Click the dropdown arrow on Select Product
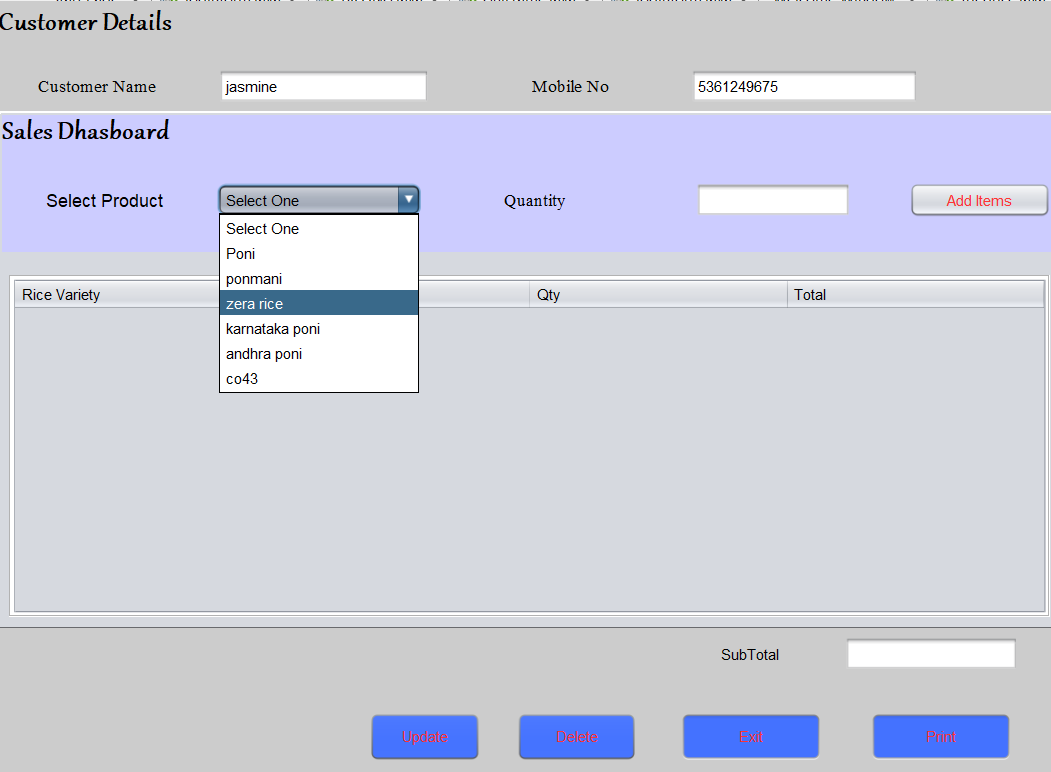 click(408, 199)
